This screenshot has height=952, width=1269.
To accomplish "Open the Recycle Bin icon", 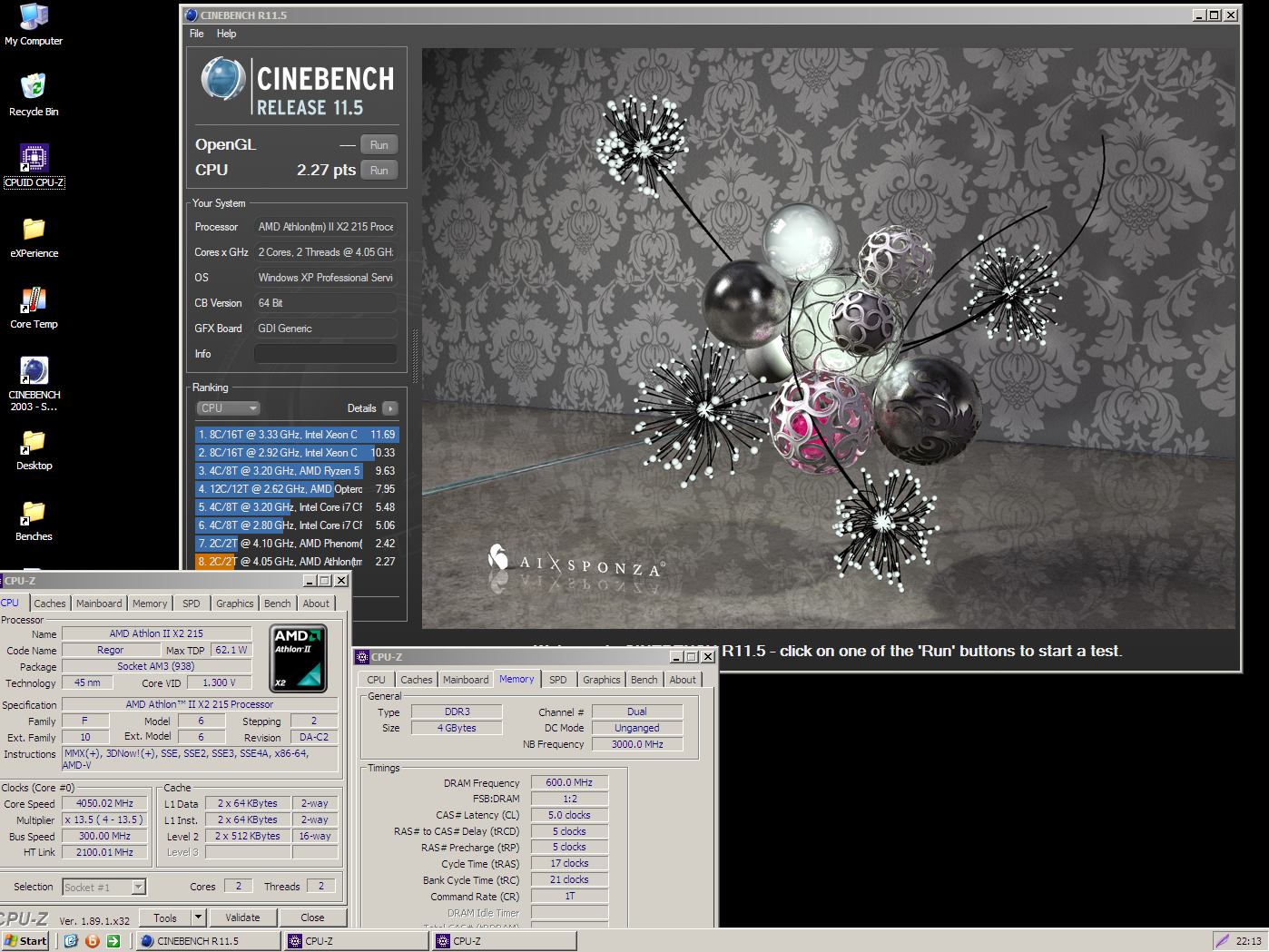I will 34,95.
